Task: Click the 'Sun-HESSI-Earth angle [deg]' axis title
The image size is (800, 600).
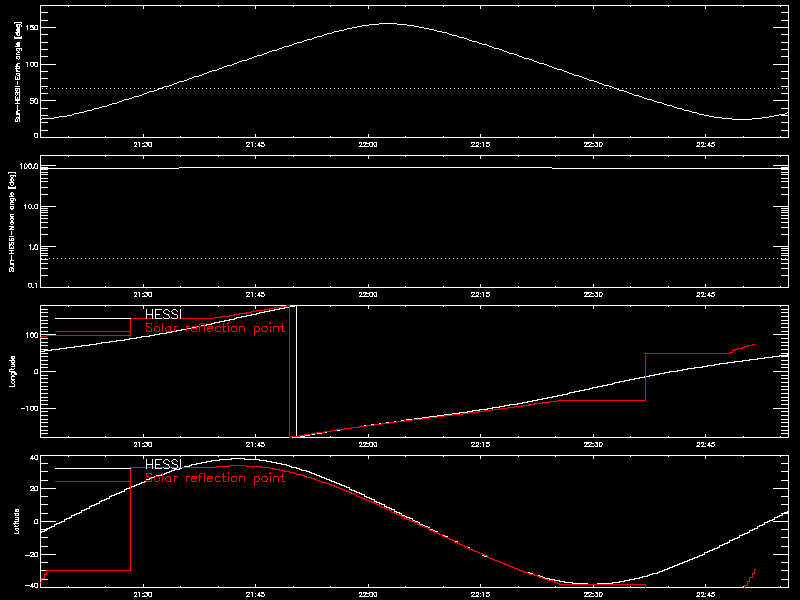Action: click(18, 71)
